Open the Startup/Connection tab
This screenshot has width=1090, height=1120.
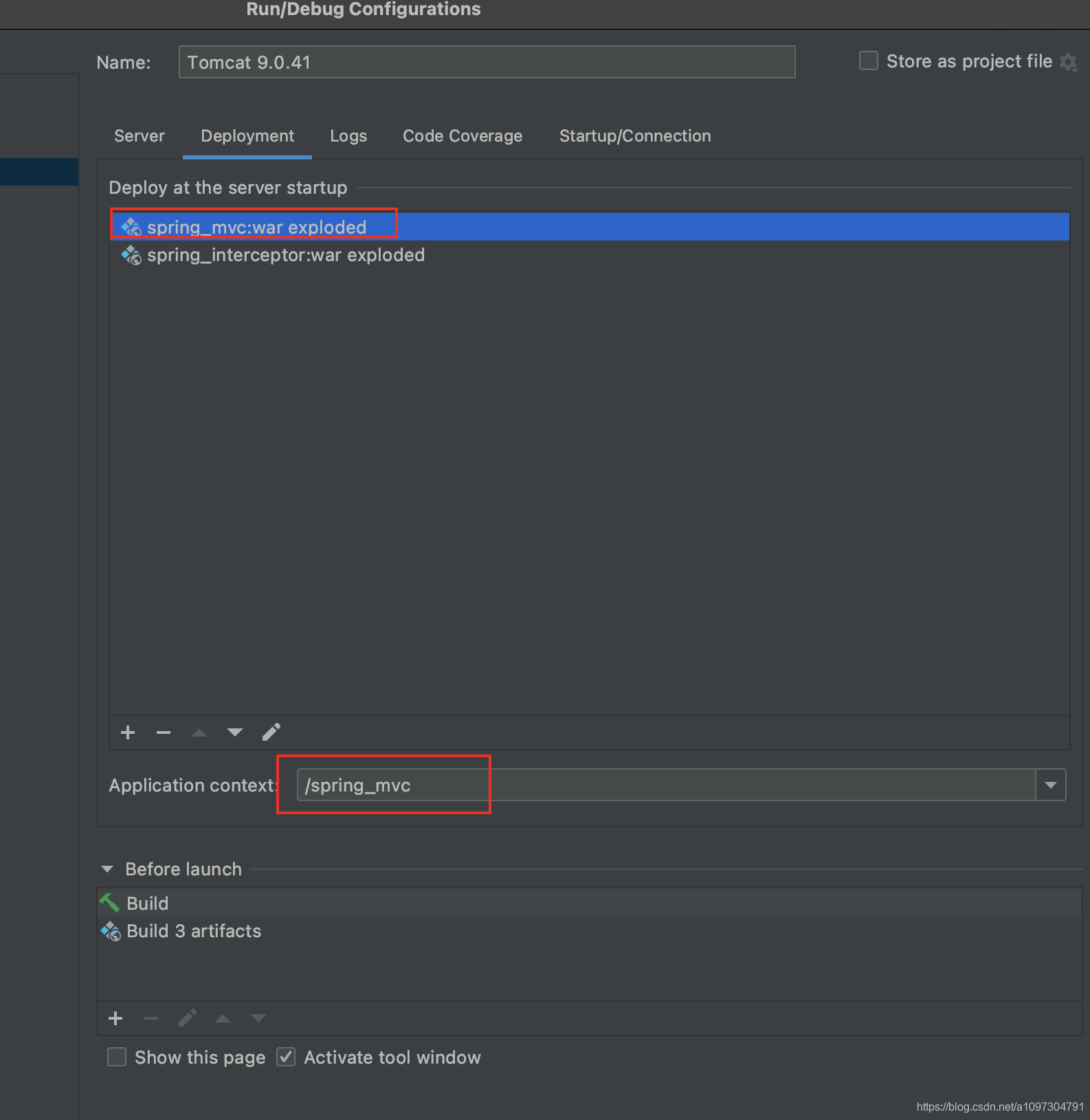[635, 136]
